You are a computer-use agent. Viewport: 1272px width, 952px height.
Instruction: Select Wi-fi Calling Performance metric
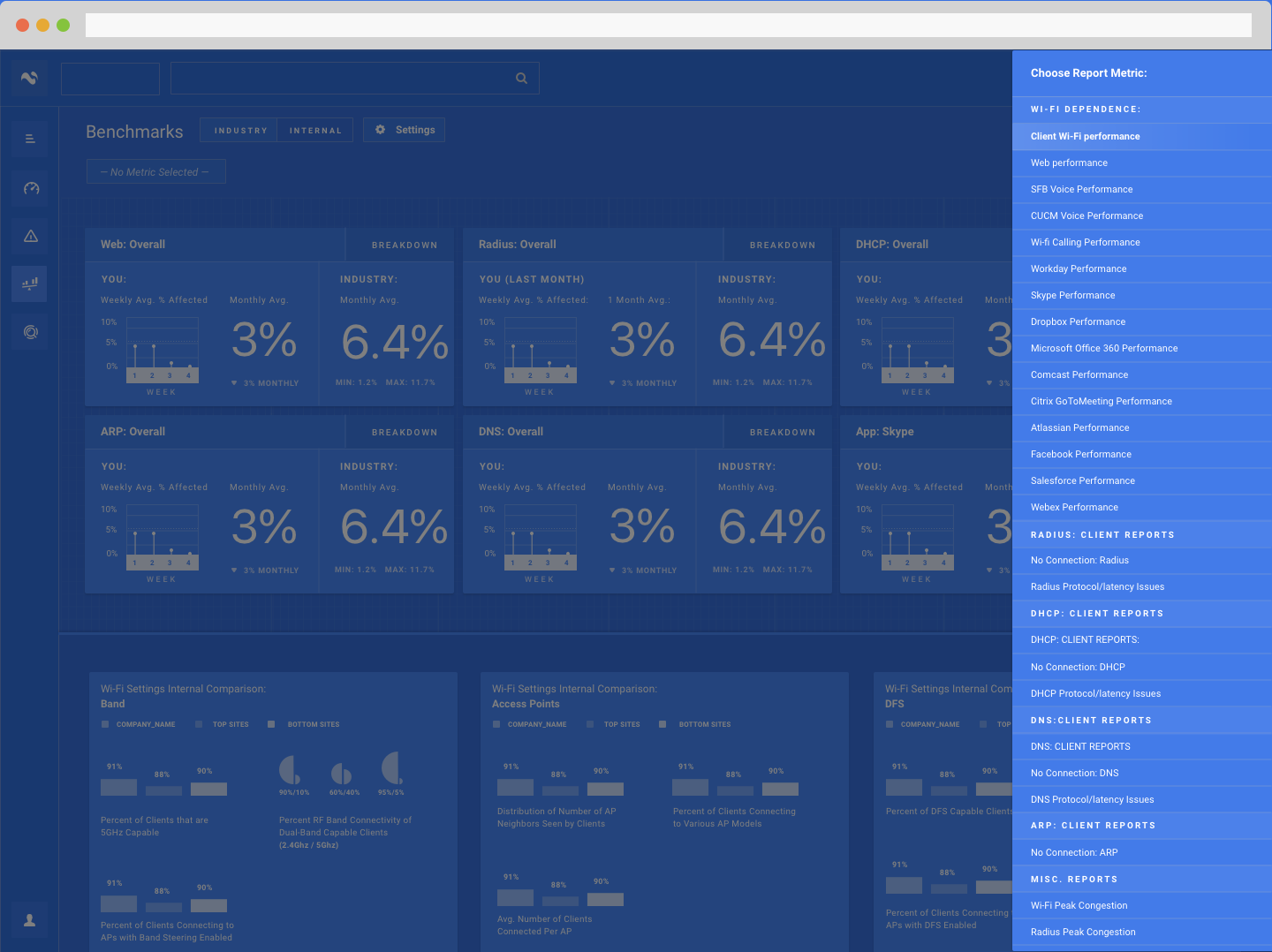1142,242
